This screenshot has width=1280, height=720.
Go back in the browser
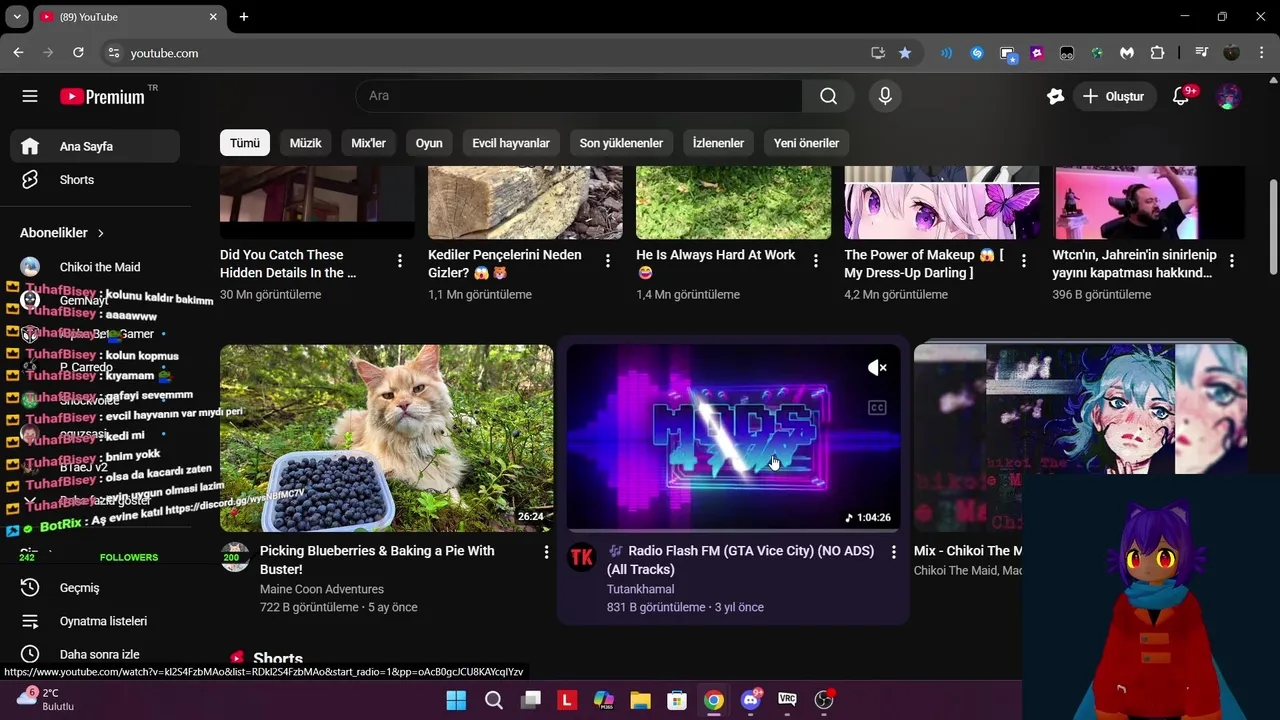click(x=18, y=53)
